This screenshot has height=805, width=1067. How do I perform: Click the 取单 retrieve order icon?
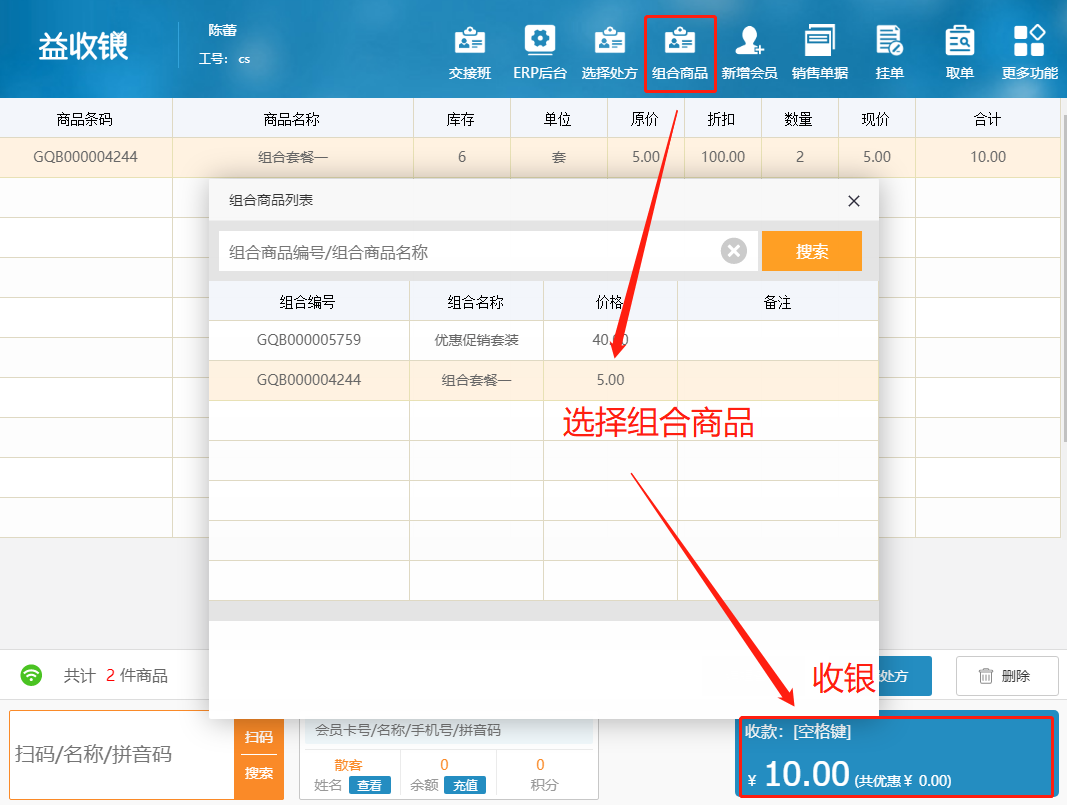point(960,52)
